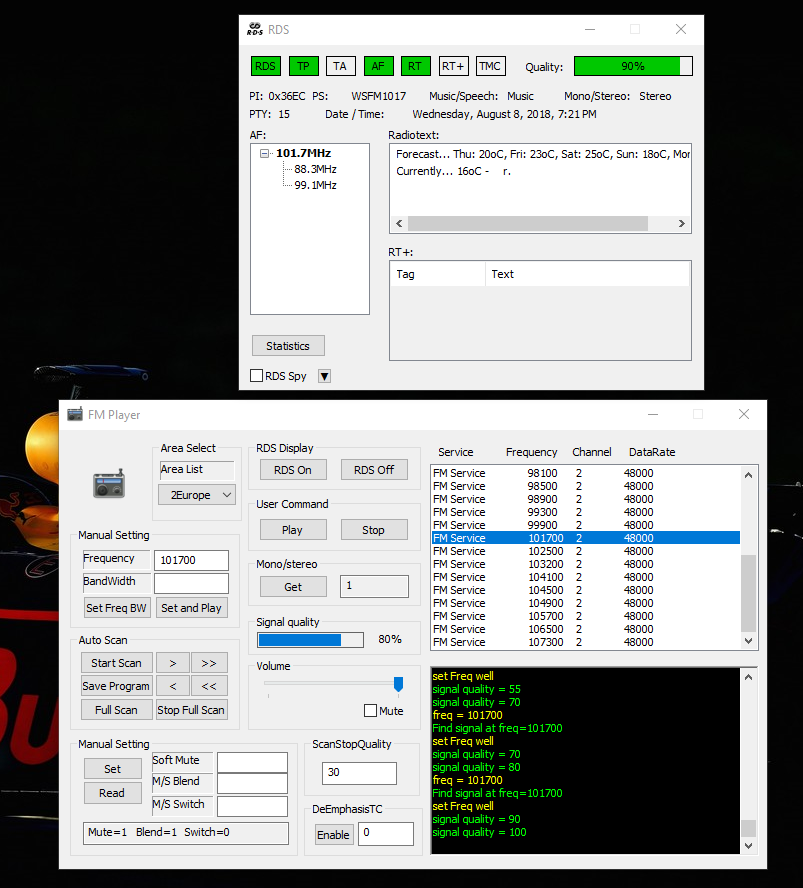Collapse the 101.7MHz AF tree node
The width and height of the screenshot is (803, 888).
tap(264, 154)
